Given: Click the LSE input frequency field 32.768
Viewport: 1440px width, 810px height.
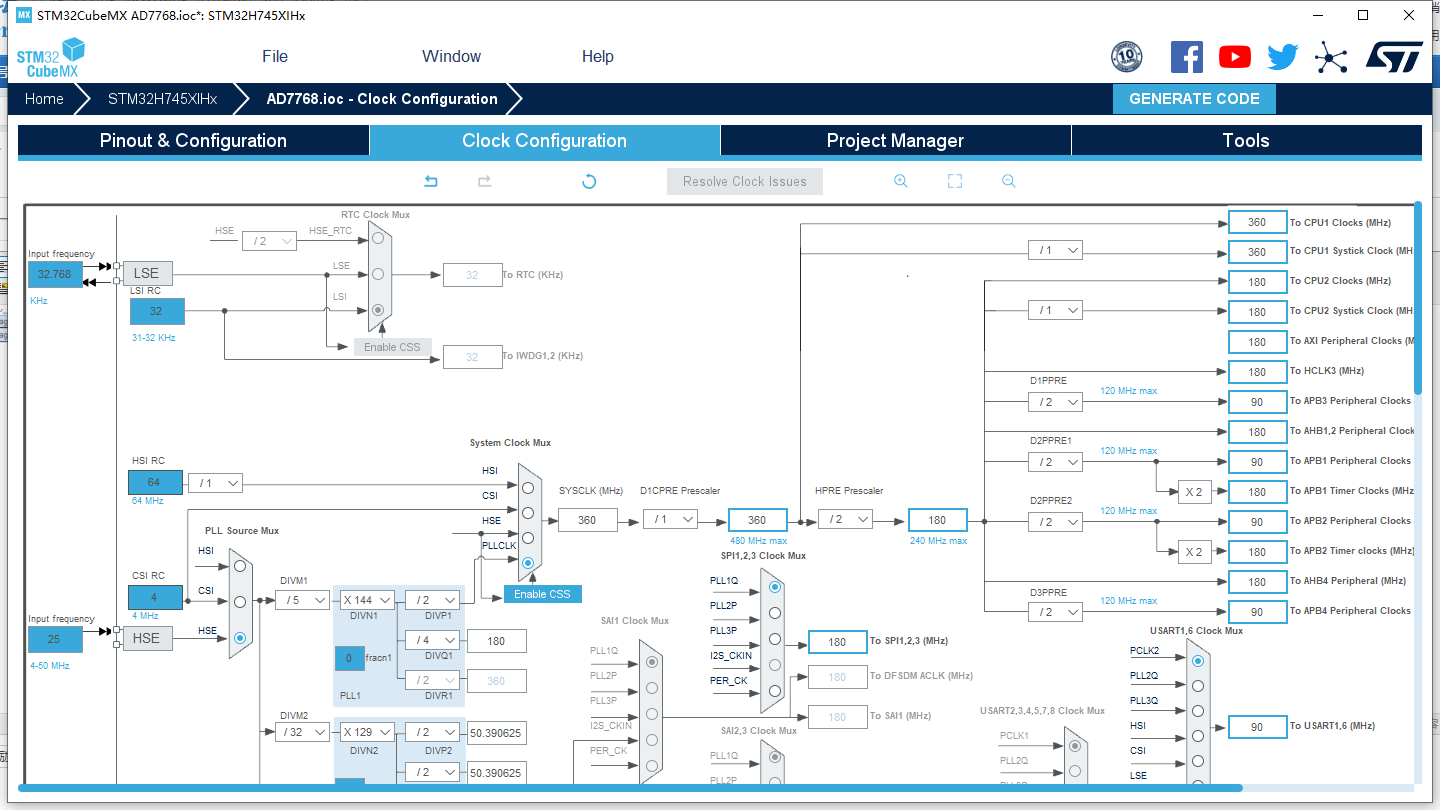Looking at the screenshot, I should (55, 274).
